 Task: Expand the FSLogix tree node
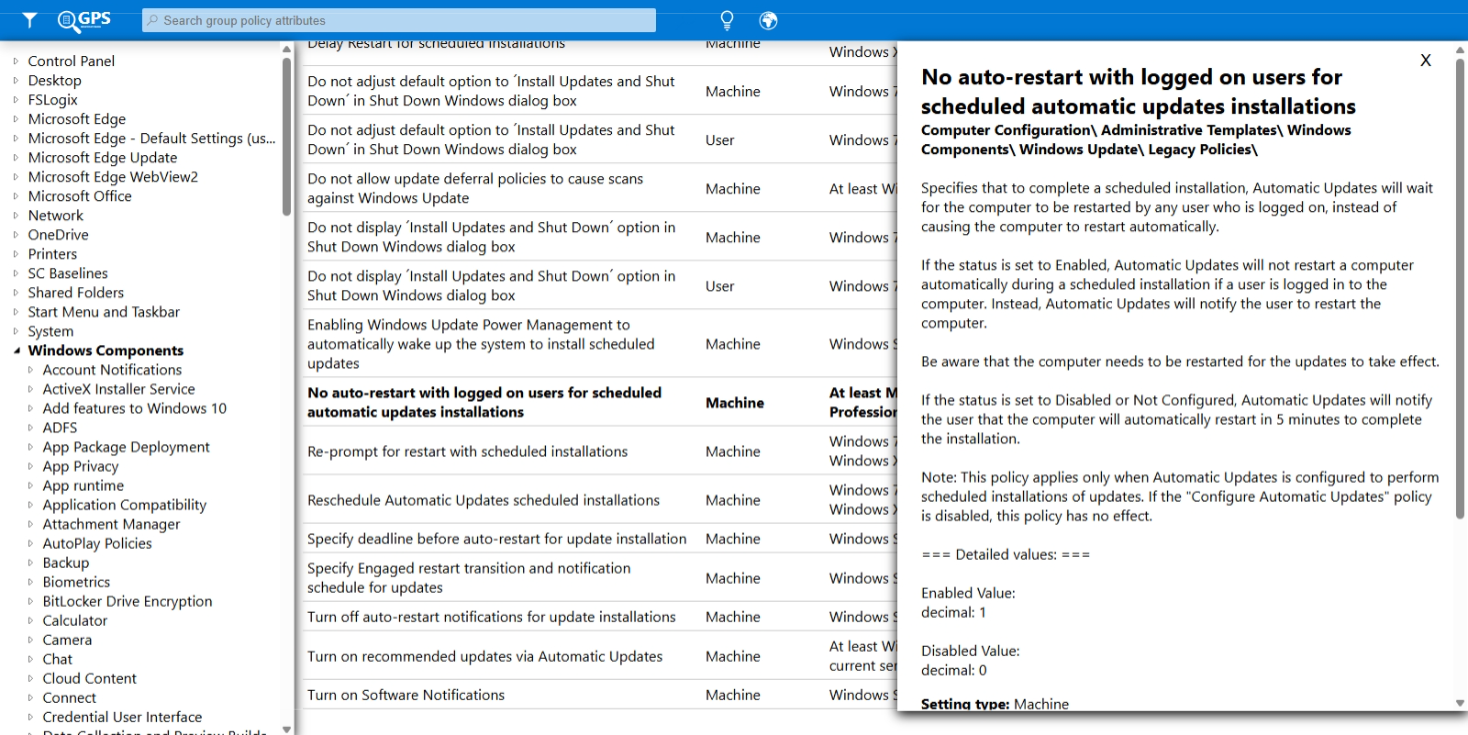tap(16, 100)
